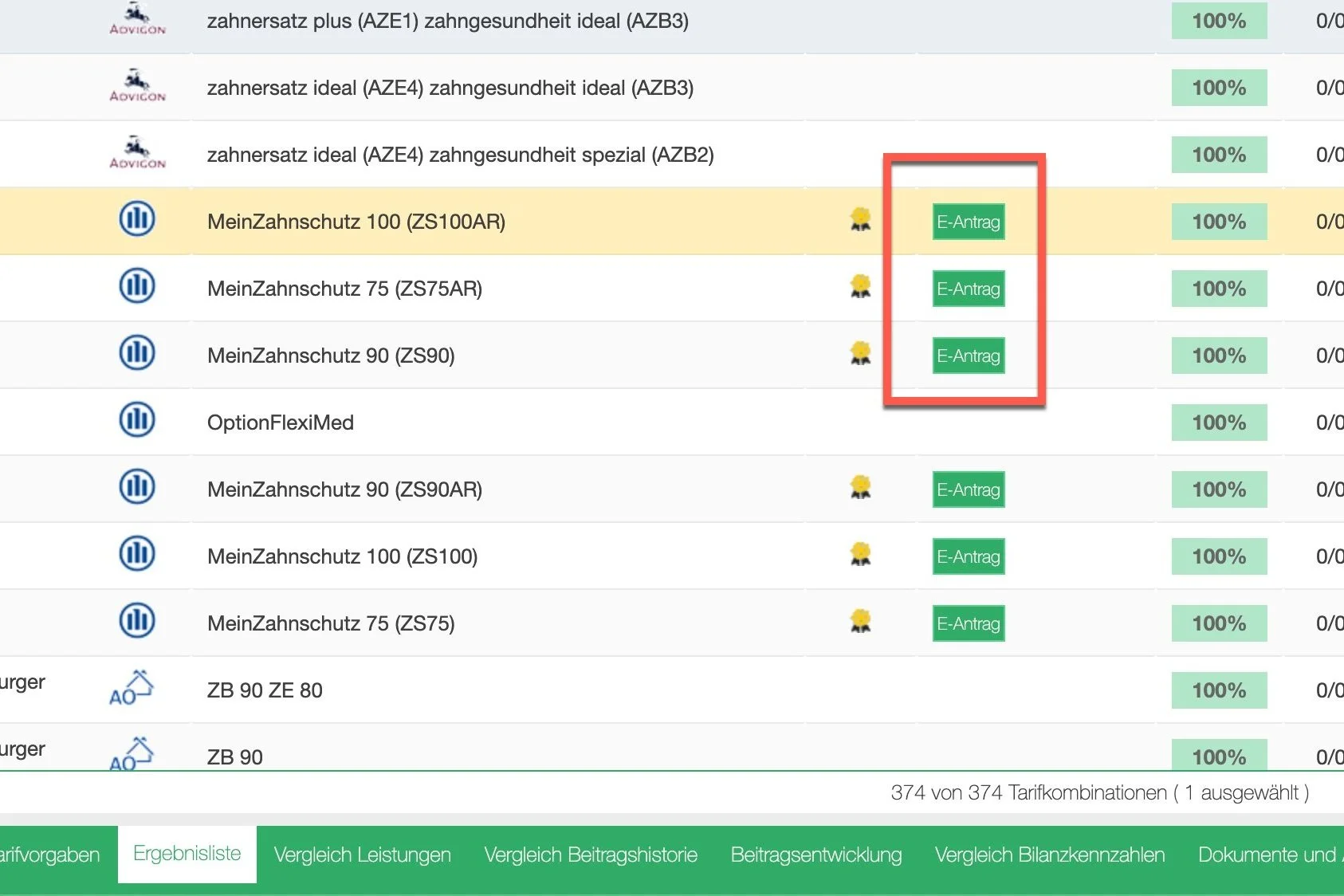Select the MeinZahnschutz 90 (ZS90AR) tariff name
This screenshot has width=1344, height=896.
345,489
